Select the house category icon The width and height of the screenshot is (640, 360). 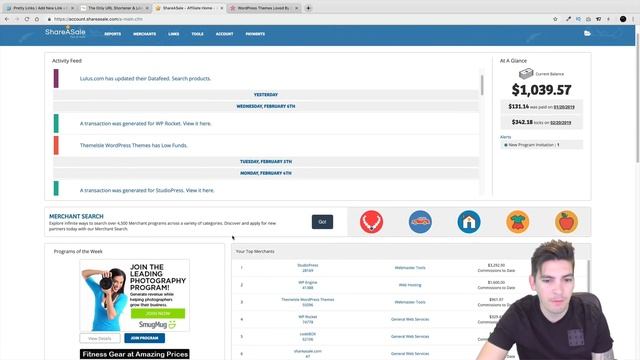click(469, 222)
